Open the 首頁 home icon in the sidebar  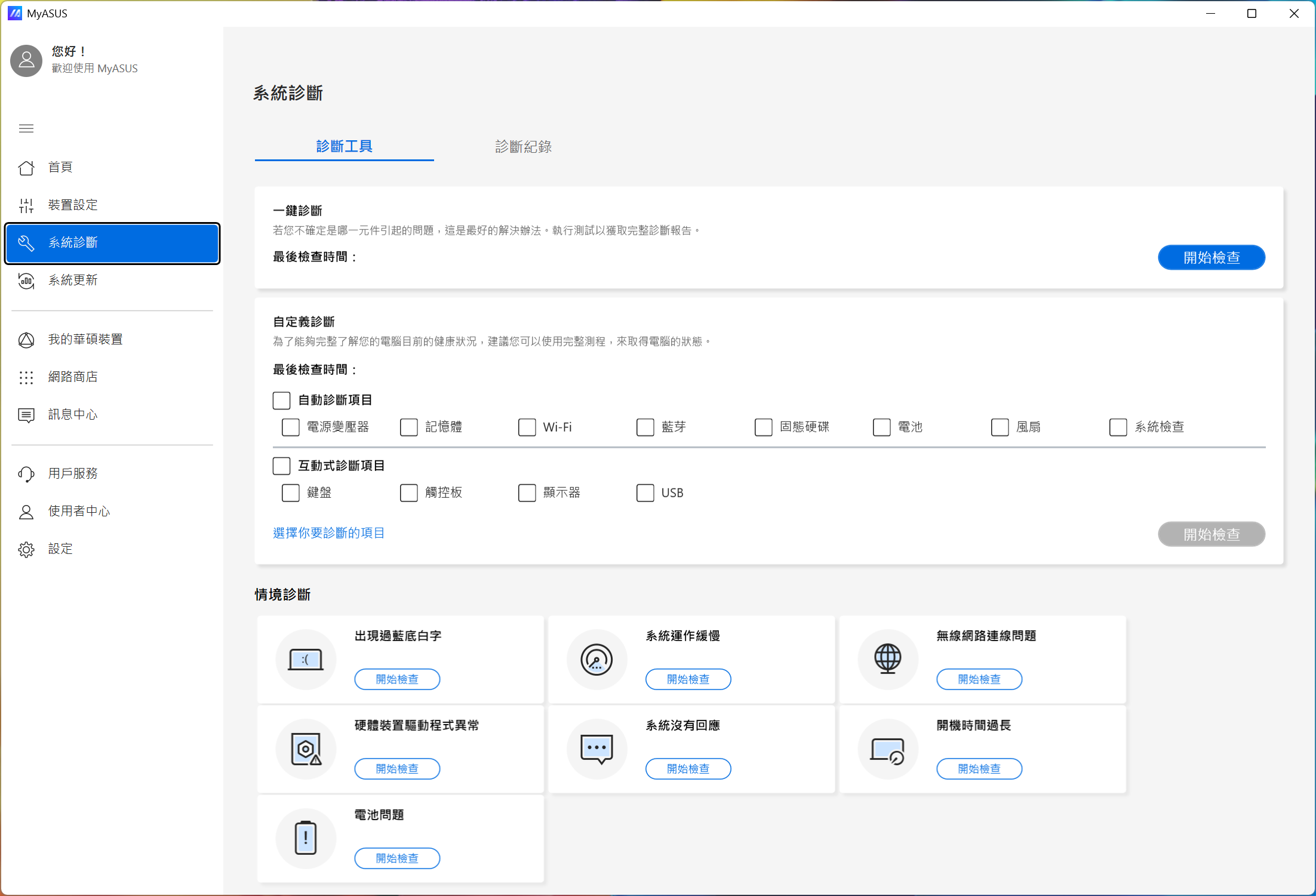26,168
